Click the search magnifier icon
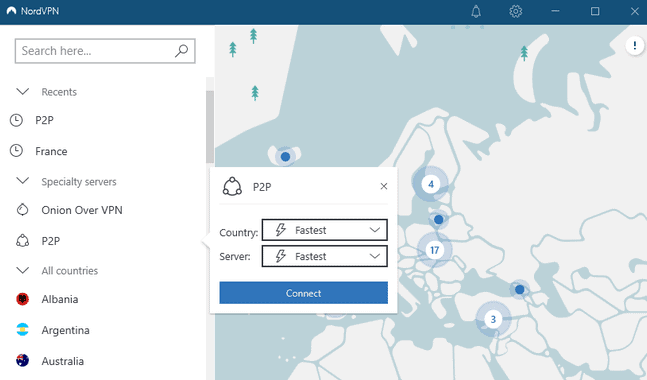 click(x=181, y=51)
